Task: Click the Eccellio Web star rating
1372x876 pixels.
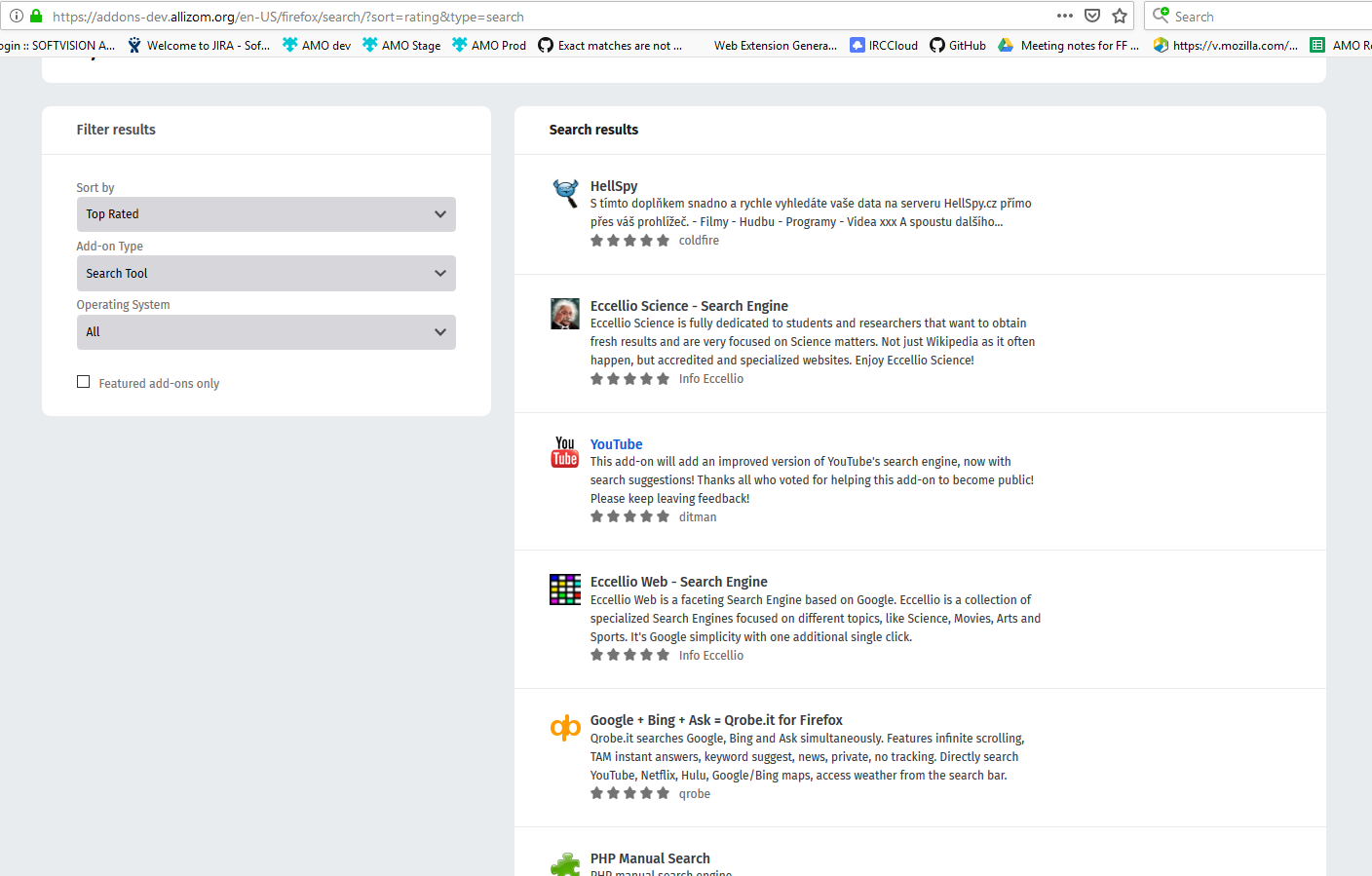Action: [629, 656]
